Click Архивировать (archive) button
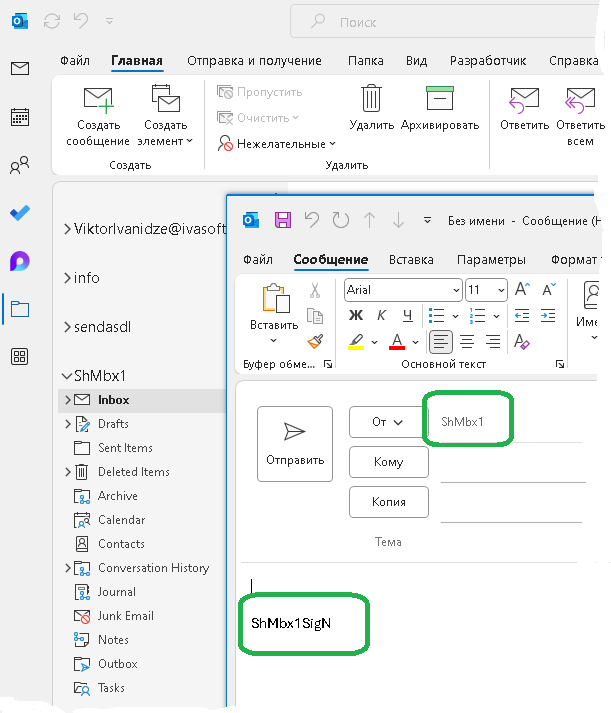The image size is (611, 713). coord(440,108)
